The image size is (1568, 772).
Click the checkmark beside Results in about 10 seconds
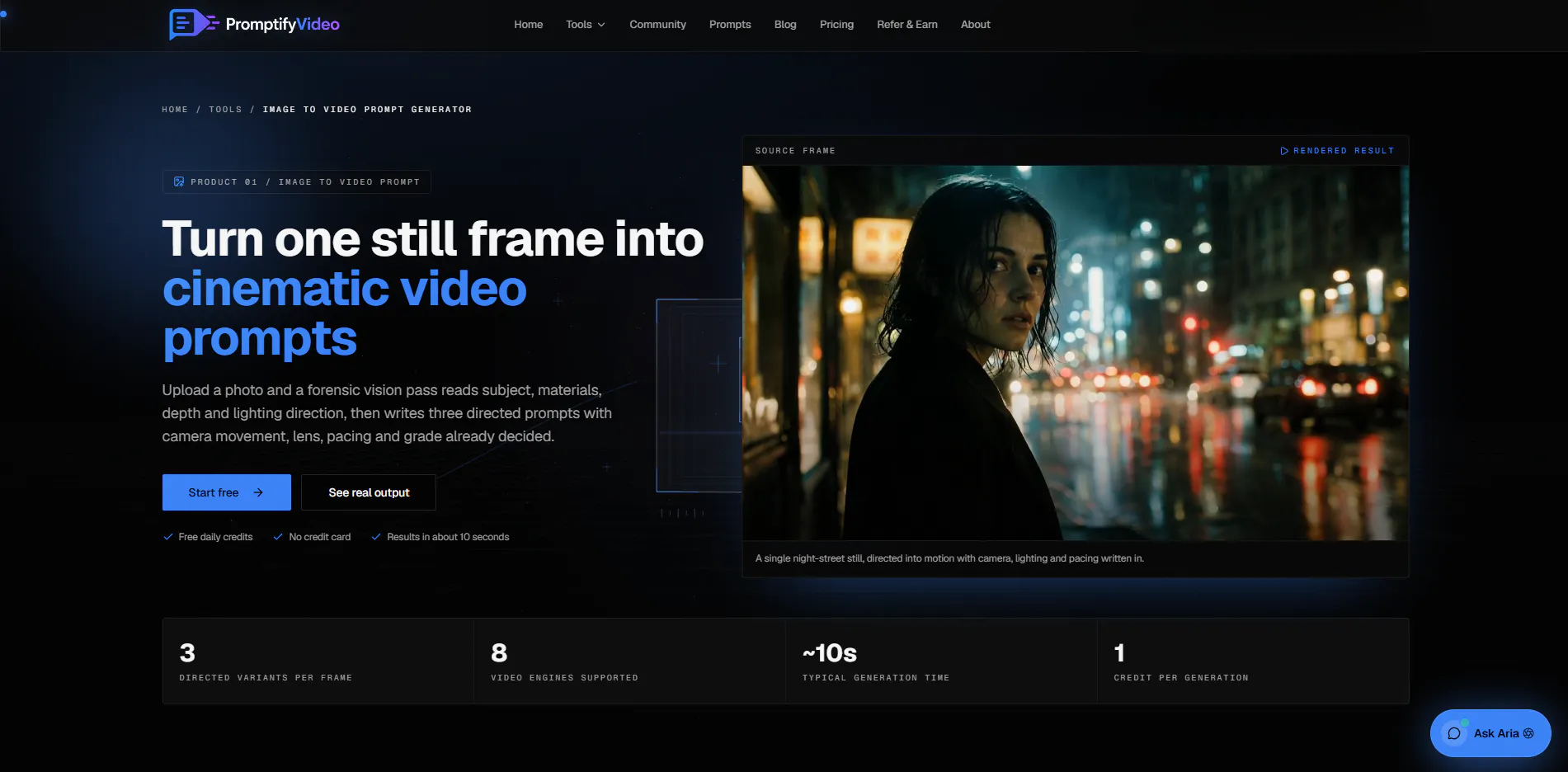[x=376, y=537]
